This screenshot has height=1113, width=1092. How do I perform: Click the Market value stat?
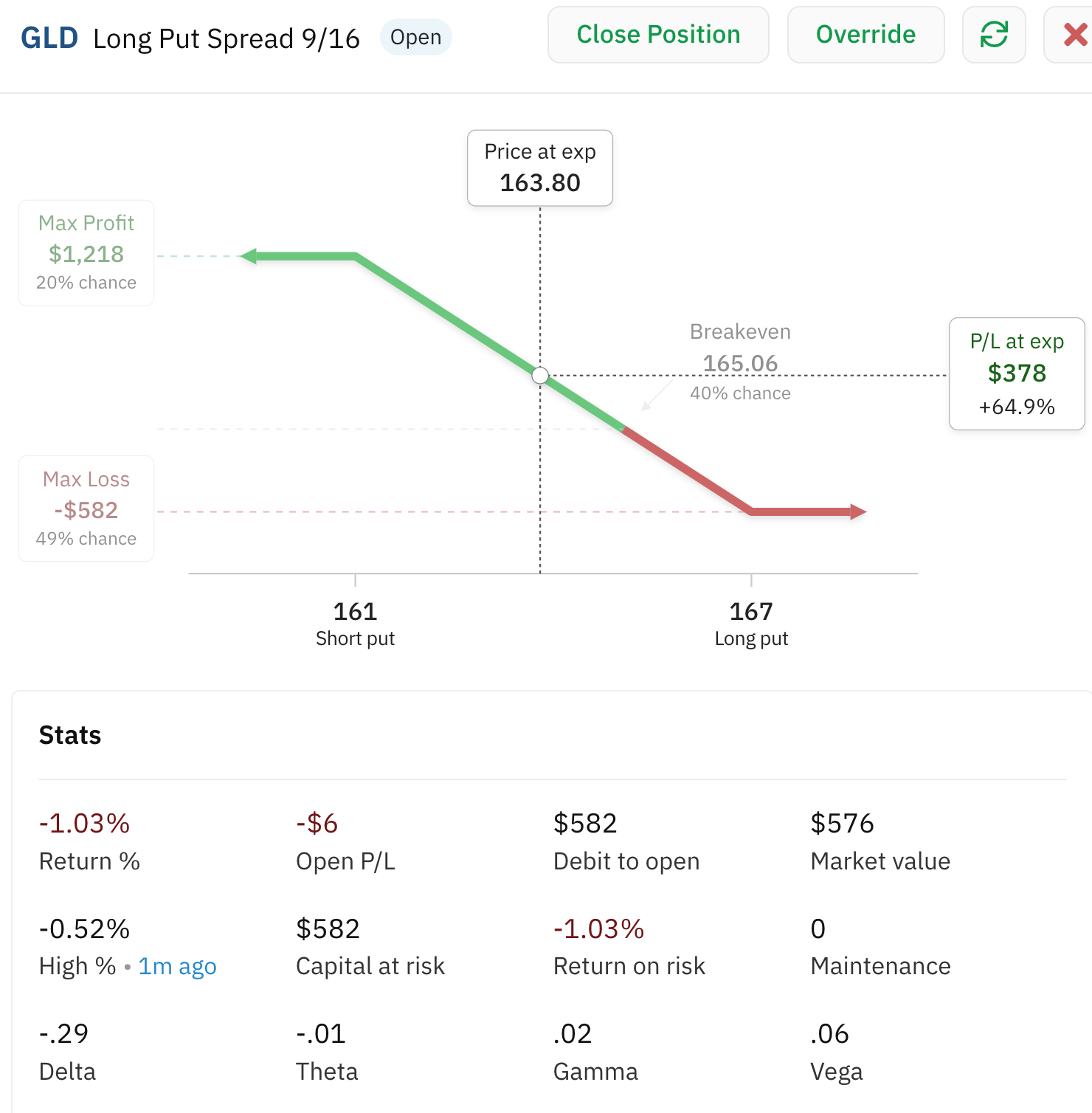842,822
